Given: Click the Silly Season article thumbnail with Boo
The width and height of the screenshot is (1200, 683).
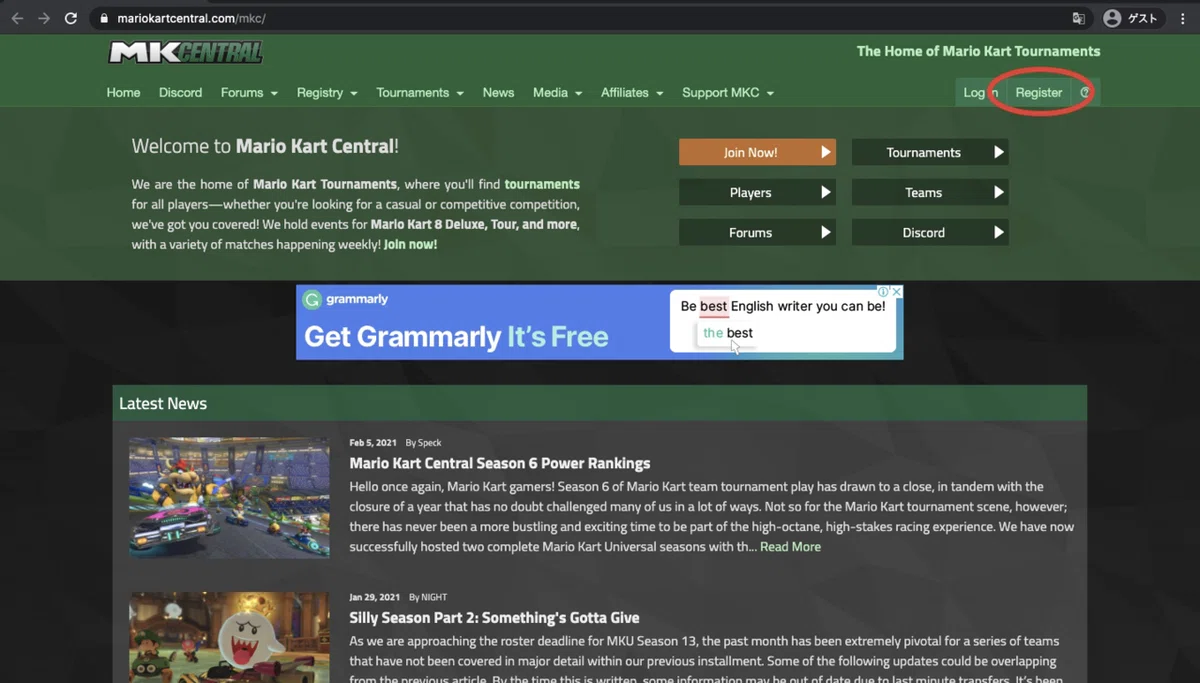Looking at the screenshot, I should tap(229, 637).
